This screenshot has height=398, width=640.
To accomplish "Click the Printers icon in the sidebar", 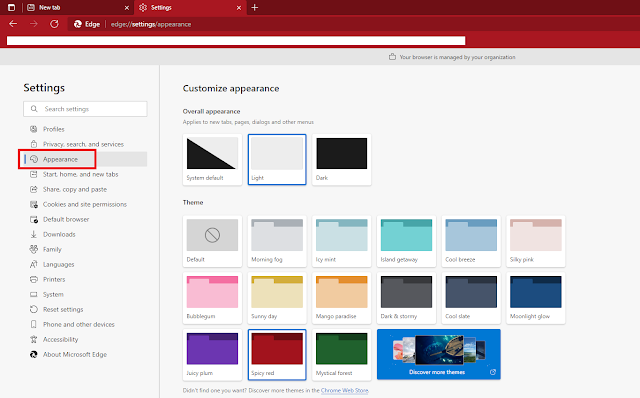I will coord(34,279).
